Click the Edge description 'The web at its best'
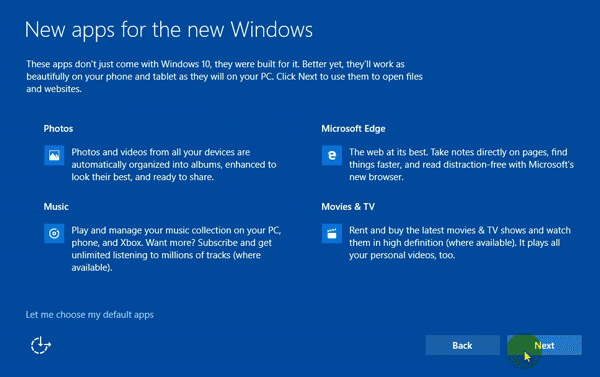 [x=461, y=165]
